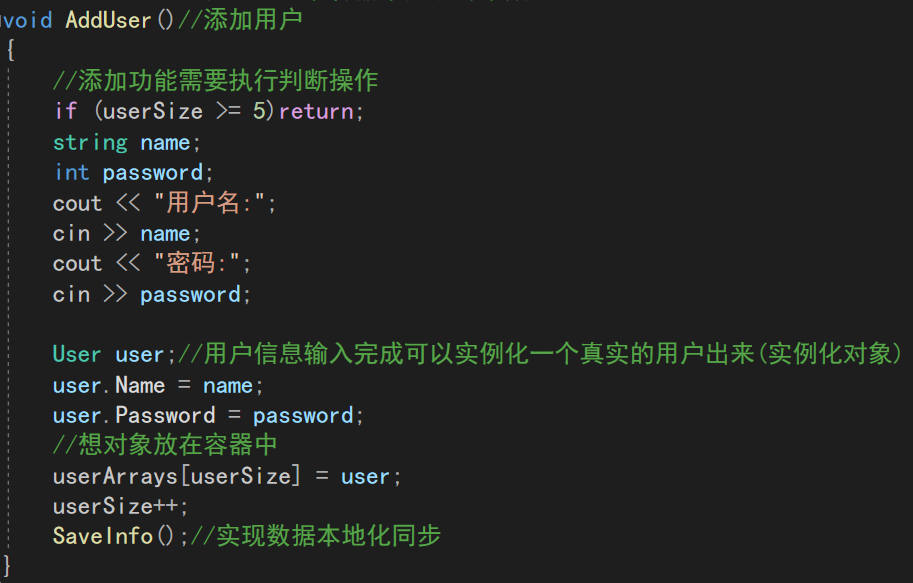
Task: Click the userSize++ statement
Action: (x=120, y=506)
